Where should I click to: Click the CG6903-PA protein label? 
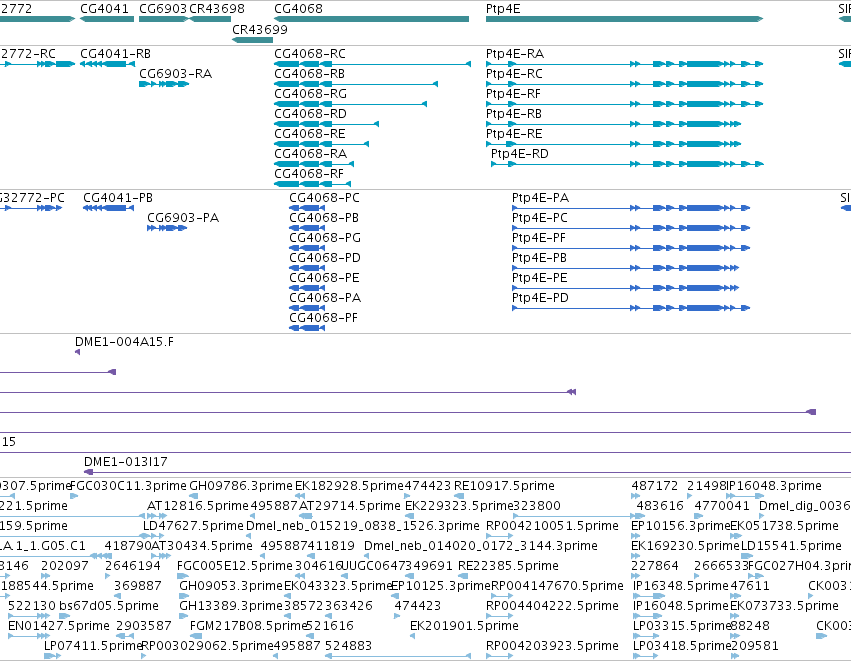tap(183, 218)
